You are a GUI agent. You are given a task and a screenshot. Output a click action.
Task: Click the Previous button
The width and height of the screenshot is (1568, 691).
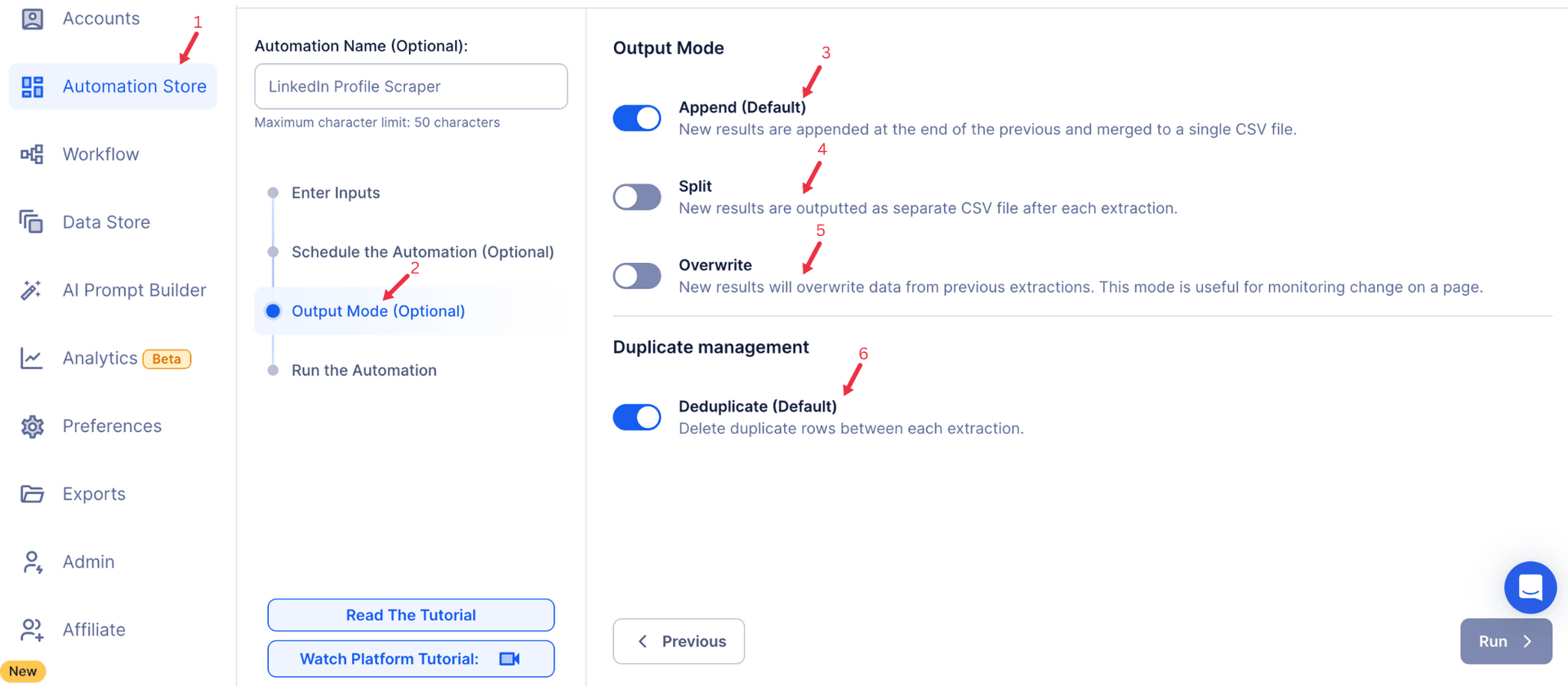tap(679, 641)
